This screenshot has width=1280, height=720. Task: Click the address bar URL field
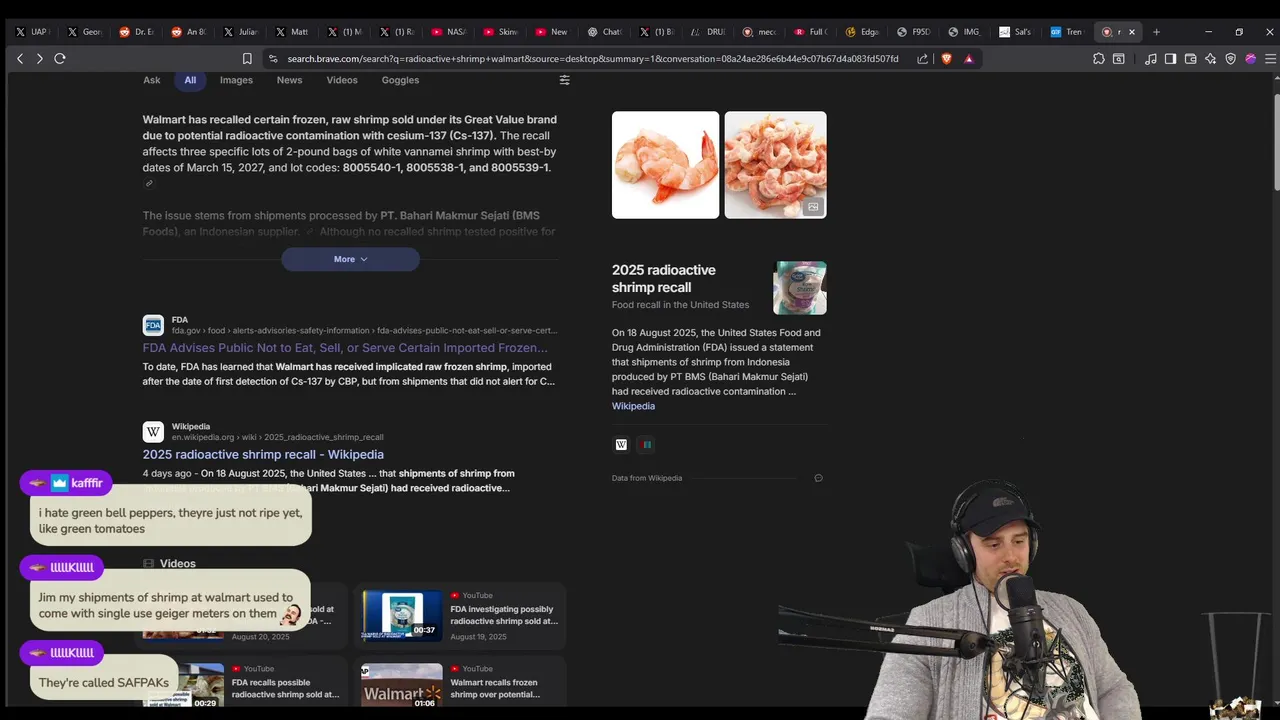coord(592,59)
